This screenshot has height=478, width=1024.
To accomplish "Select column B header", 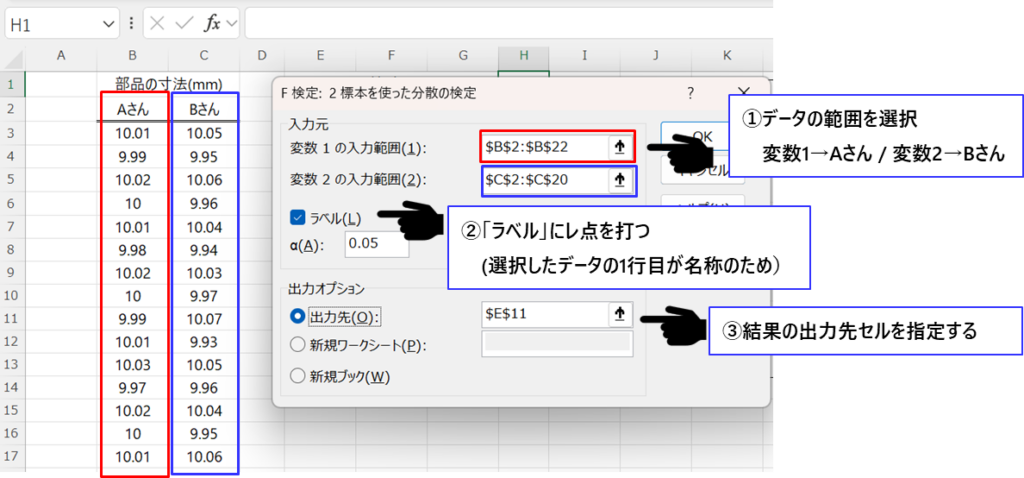I will pyautogui.click(x=132, y=54).
